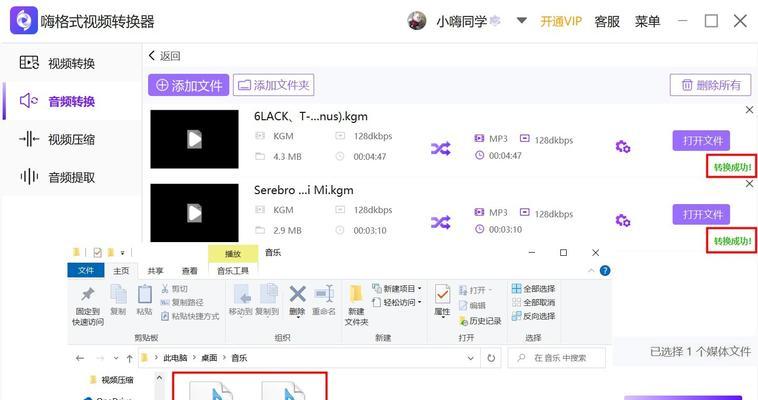Image resolution: width=758 pixels, height=400 pixels.
Task: Click 历史记录 in the ribbon
Action: point(480,321)
